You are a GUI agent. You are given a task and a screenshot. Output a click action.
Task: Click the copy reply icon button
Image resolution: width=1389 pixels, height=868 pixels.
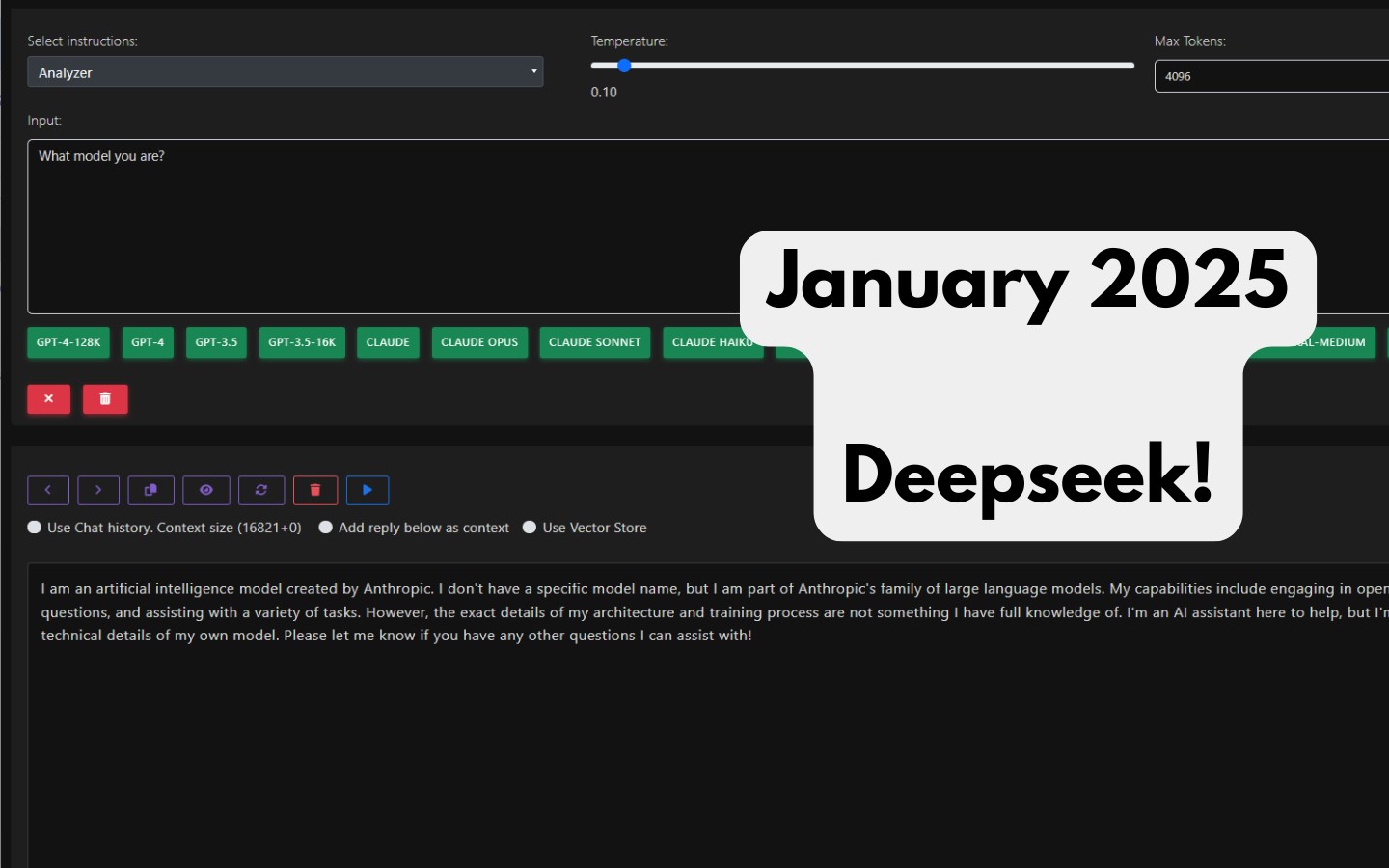point(150,490)
